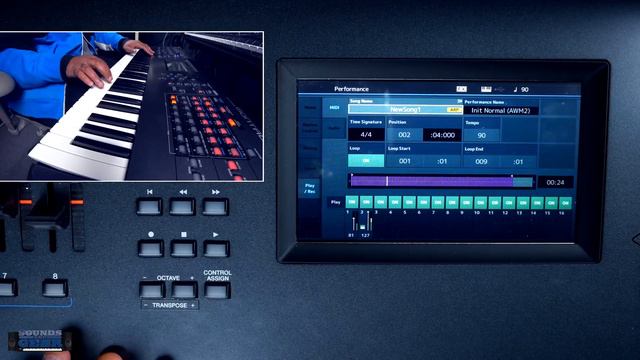Push the OCTAVE plus button
640x360 pixels.
coord(184,291)
